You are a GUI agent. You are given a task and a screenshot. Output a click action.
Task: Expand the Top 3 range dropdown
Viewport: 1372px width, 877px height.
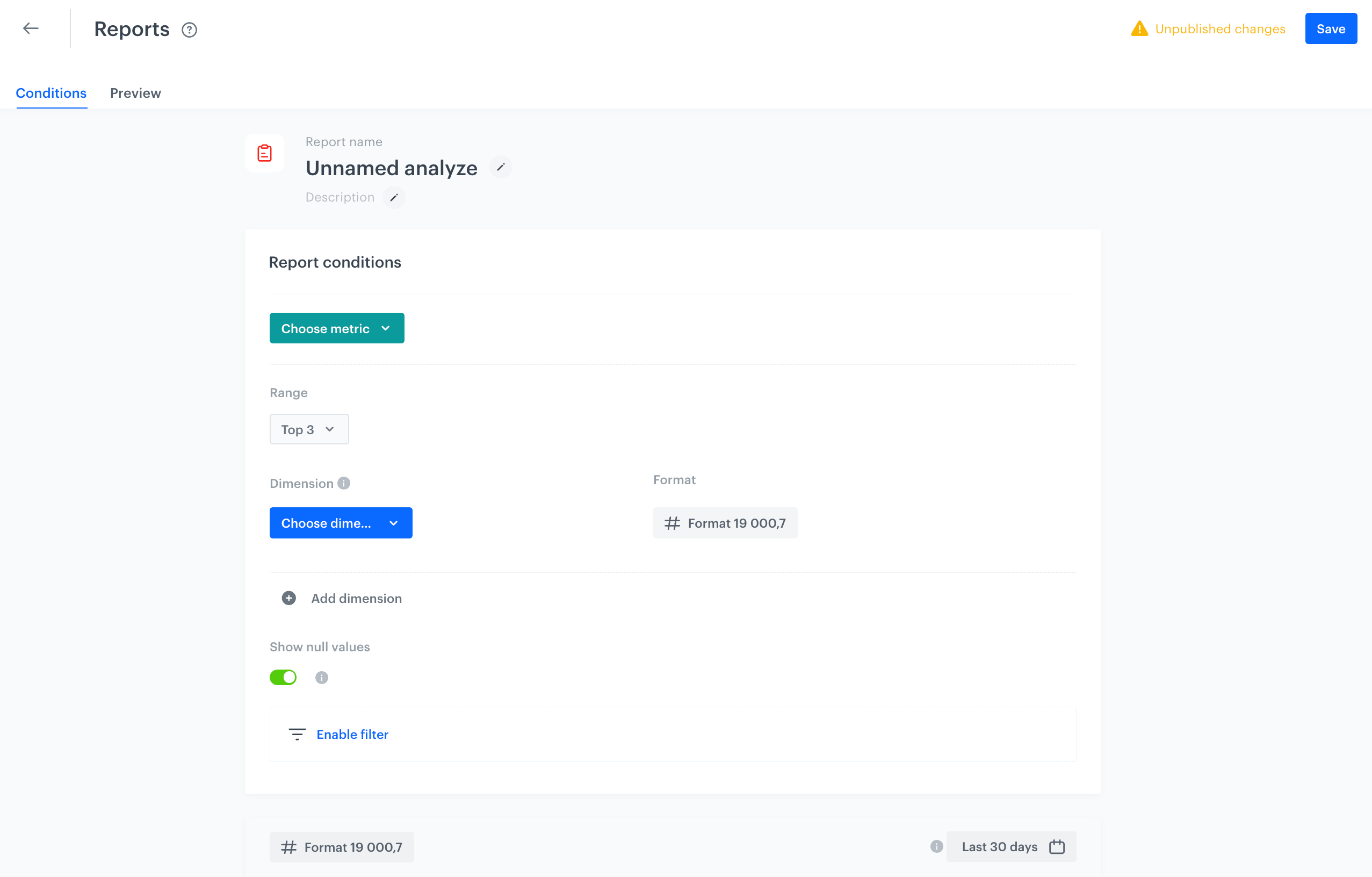click(x=309, y=429)
